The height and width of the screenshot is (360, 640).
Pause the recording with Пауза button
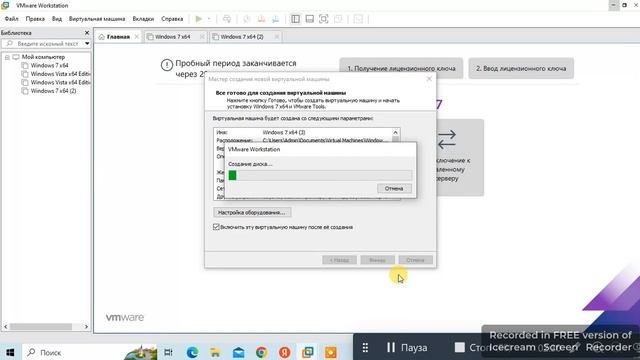point(407,347)
